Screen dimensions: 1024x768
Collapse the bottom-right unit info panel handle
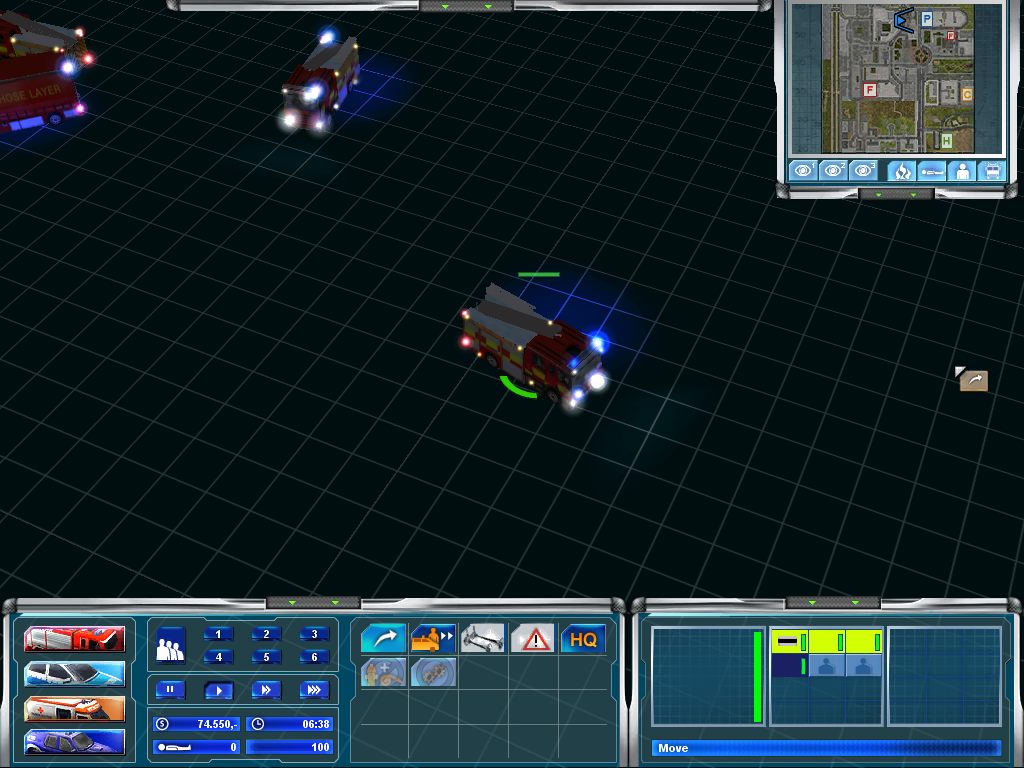coord(833,602)
